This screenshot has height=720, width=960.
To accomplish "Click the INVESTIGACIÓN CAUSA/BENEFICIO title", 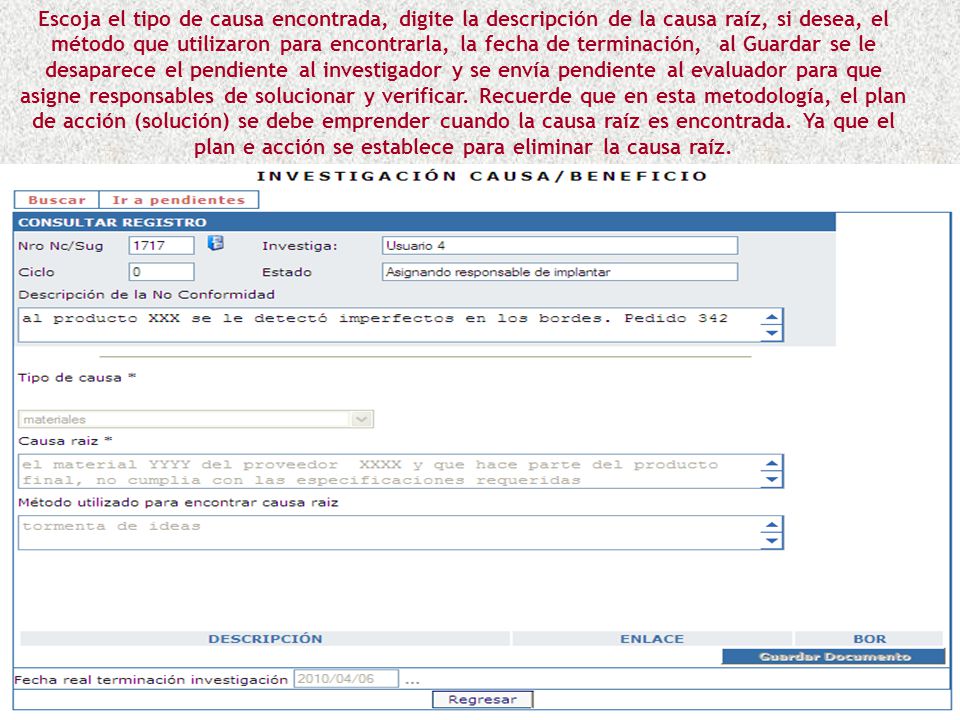I will (x=482, y=176).
